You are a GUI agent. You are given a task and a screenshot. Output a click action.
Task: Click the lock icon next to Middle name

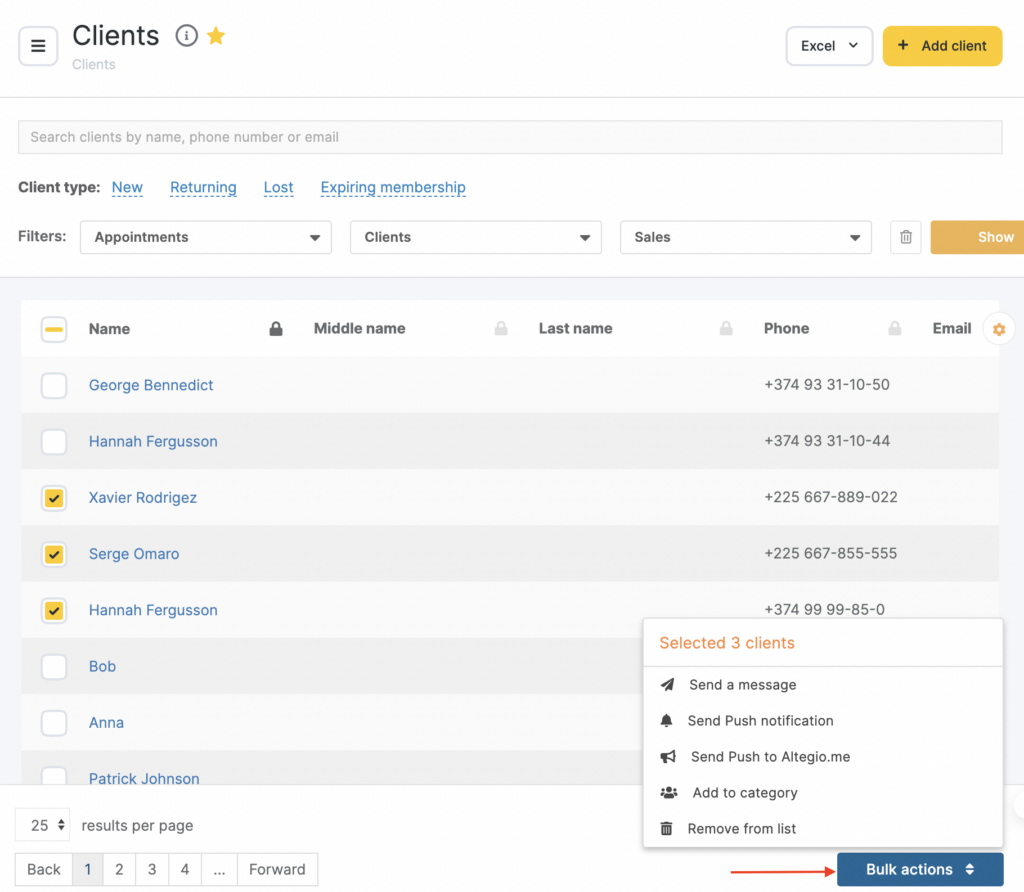pyautogui.click(x=501, y=329)
